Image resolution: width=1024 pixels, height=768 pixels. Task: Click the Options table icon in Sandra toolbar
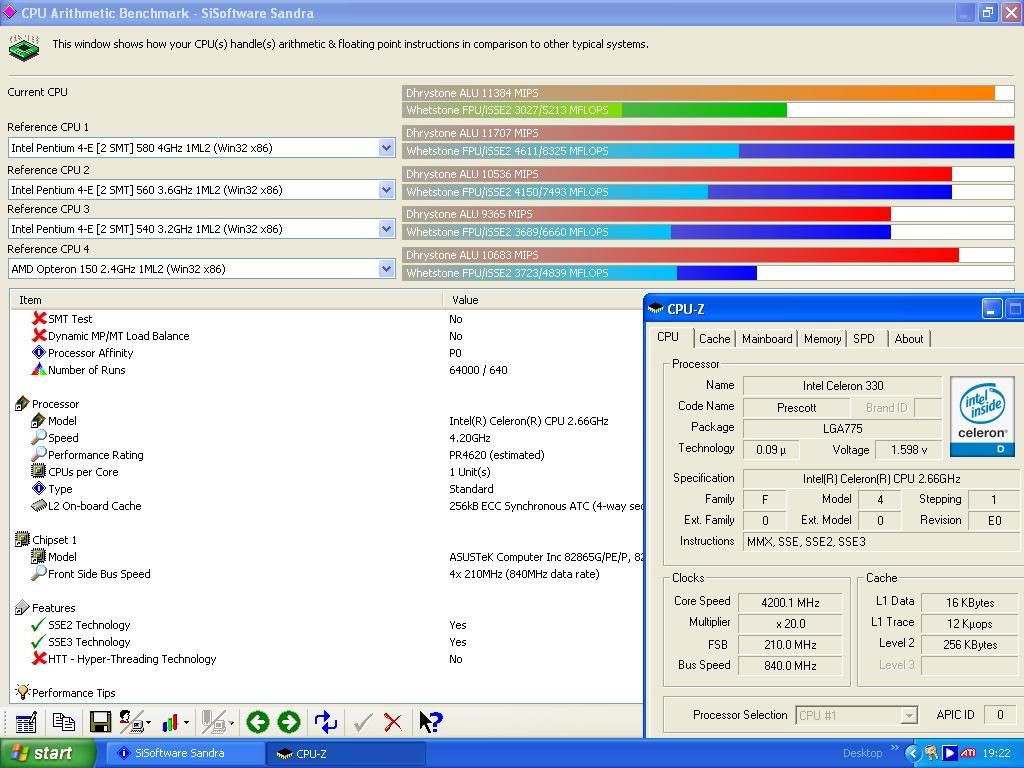click(x=26, y=722)
